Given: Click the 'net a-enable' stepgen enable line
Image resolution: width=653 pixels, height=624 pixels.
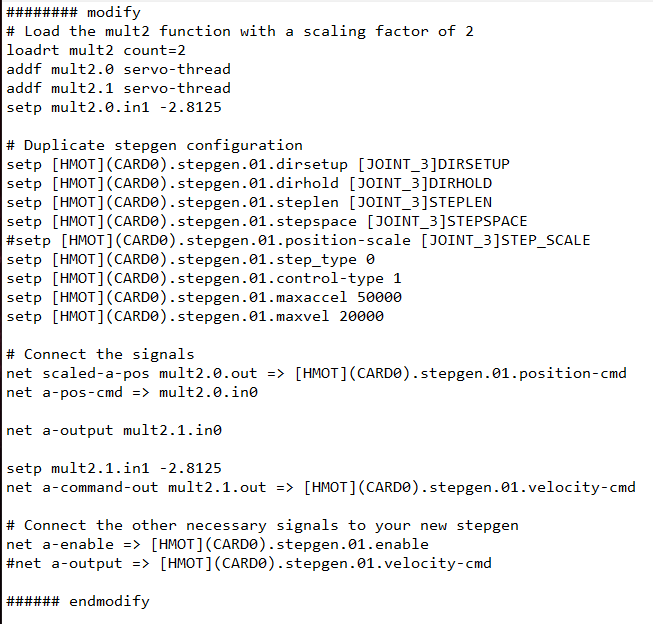Looking at the screenshot, I should tap(217, 544).
